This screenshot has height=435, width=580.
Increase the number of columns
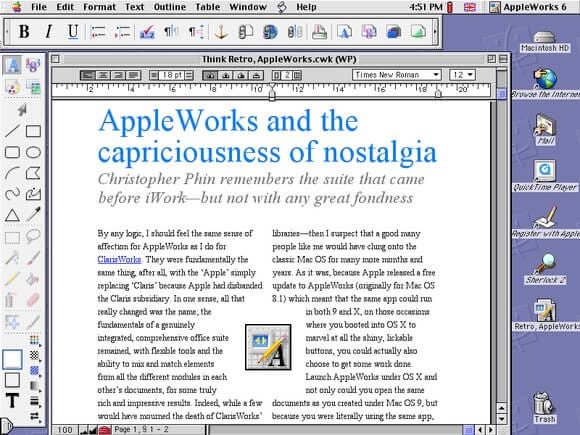(x=297, y=75)
